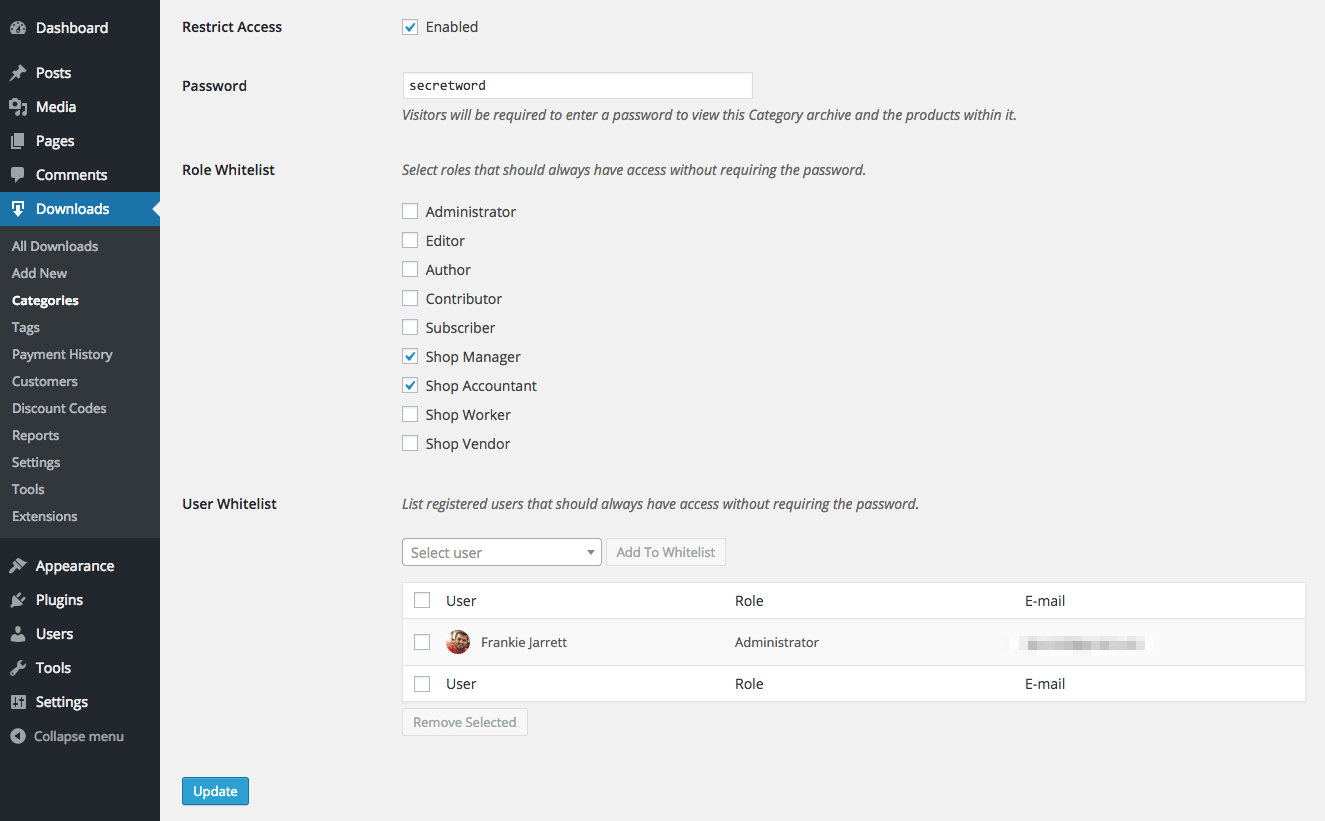Click the Pages icon in sidebar
Viewport: 1325px width, 821px height.
pyautogui.click(x=18, y=141)
